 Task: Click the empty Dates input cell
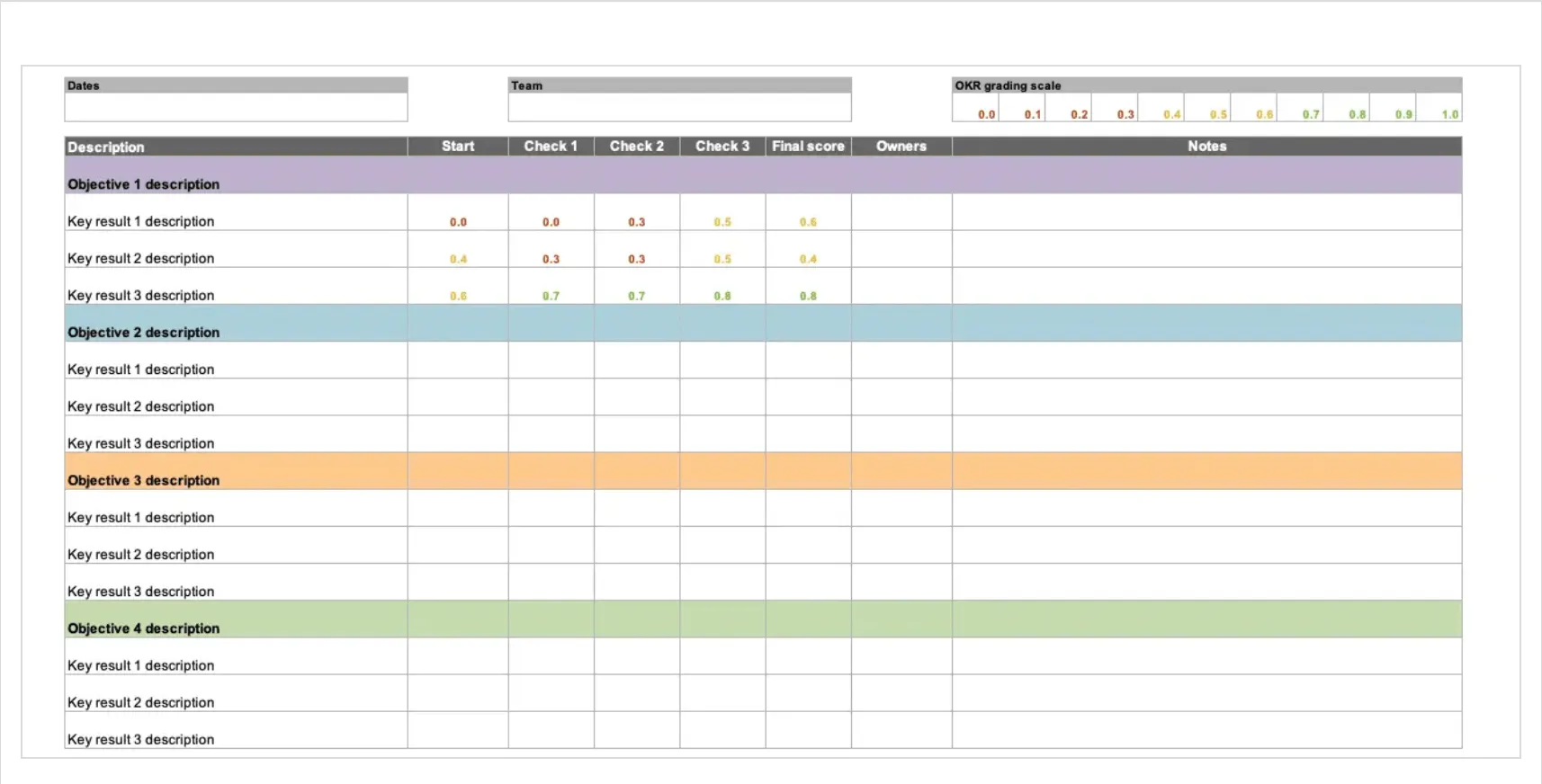(236, 108)
